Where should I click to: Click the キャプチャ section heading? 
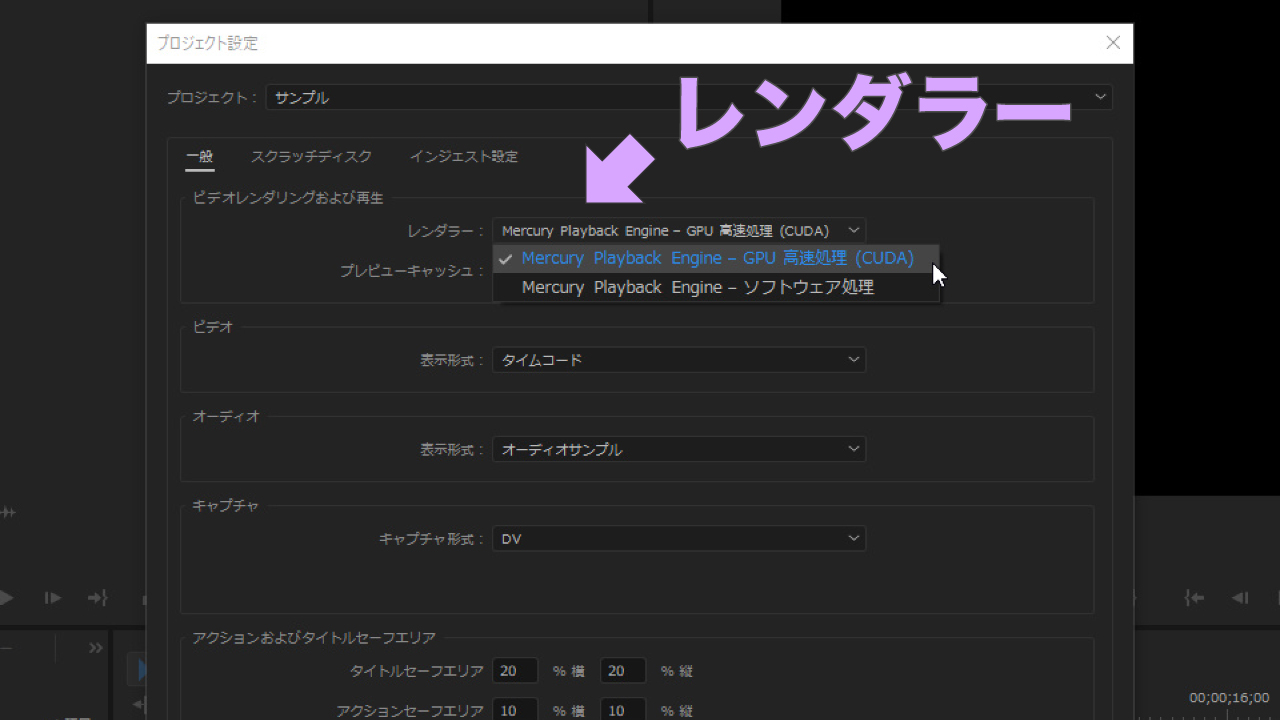pyautogui.click(x=226, y=506)
